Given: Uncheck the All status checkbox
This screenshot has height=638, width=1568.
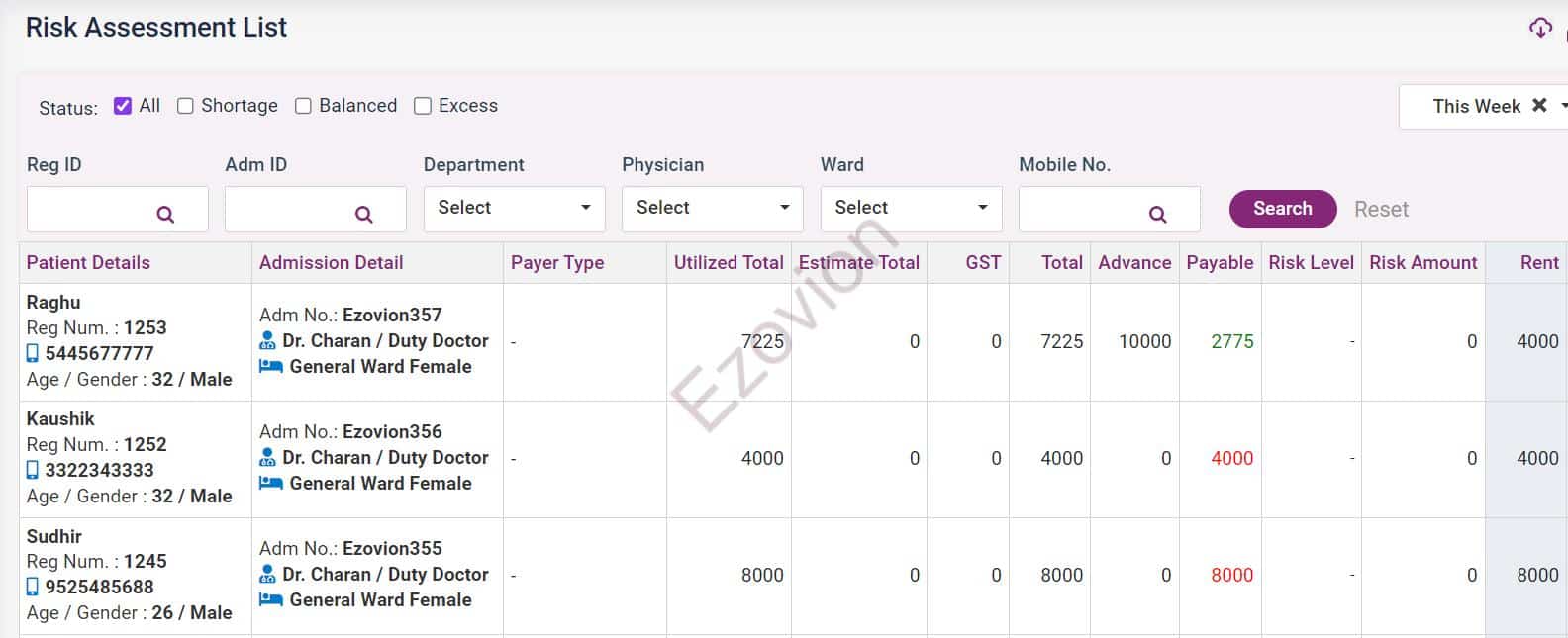Looking at the screenshot, I should tap(123, 106).
